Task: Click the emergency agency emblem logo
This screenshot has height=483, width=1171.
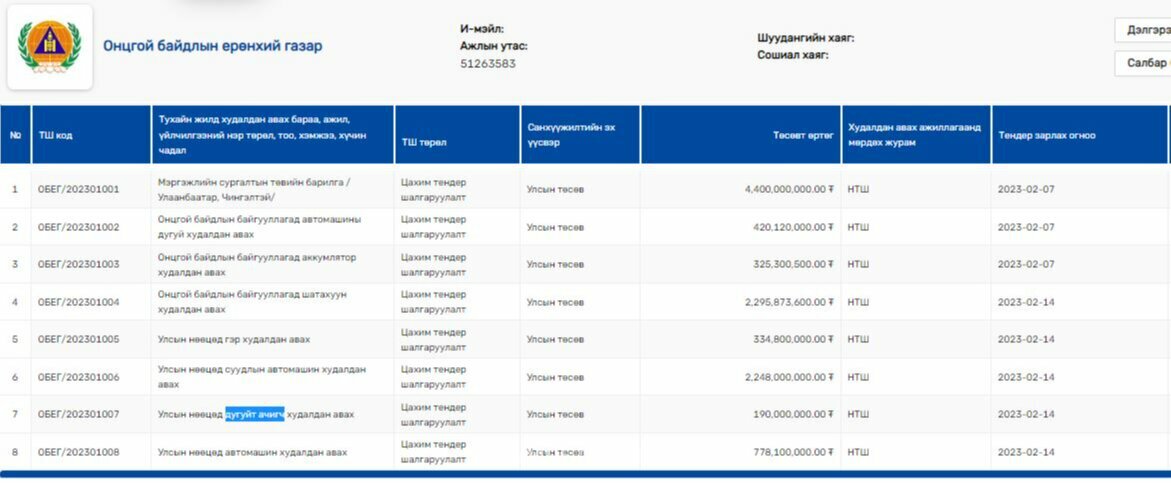Action: tap(50, 46)
